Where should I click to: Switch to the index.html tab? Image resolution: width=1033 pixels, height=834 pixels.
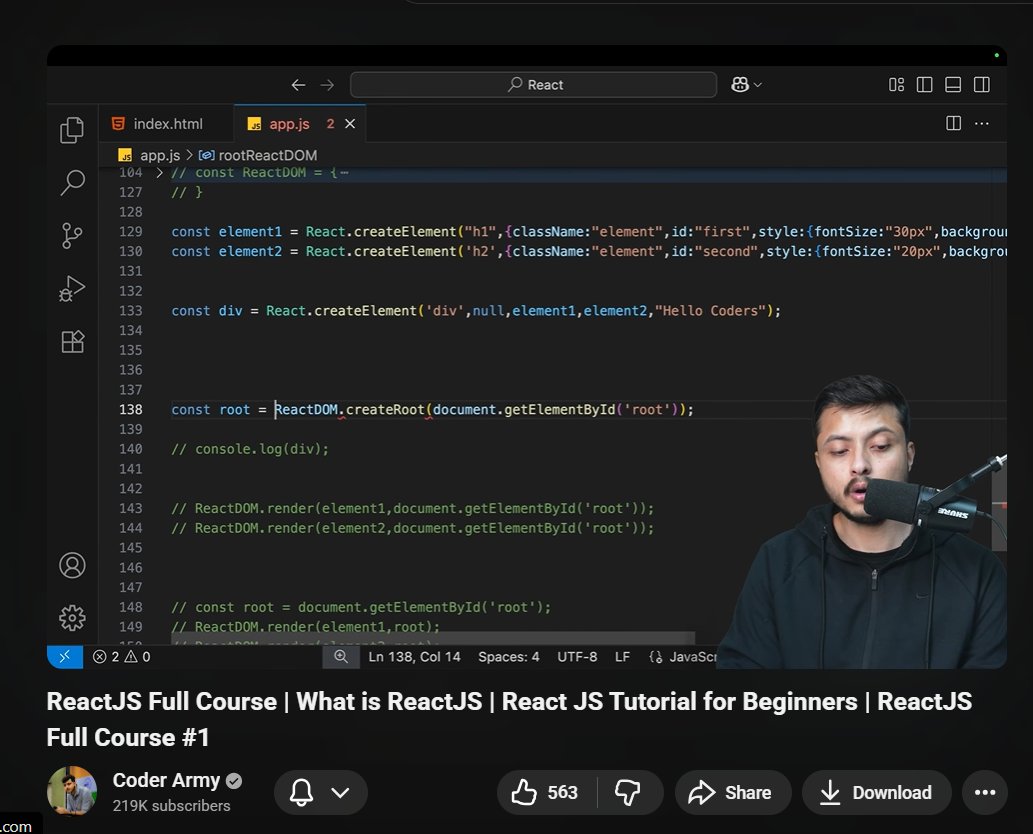click(165, 124)
